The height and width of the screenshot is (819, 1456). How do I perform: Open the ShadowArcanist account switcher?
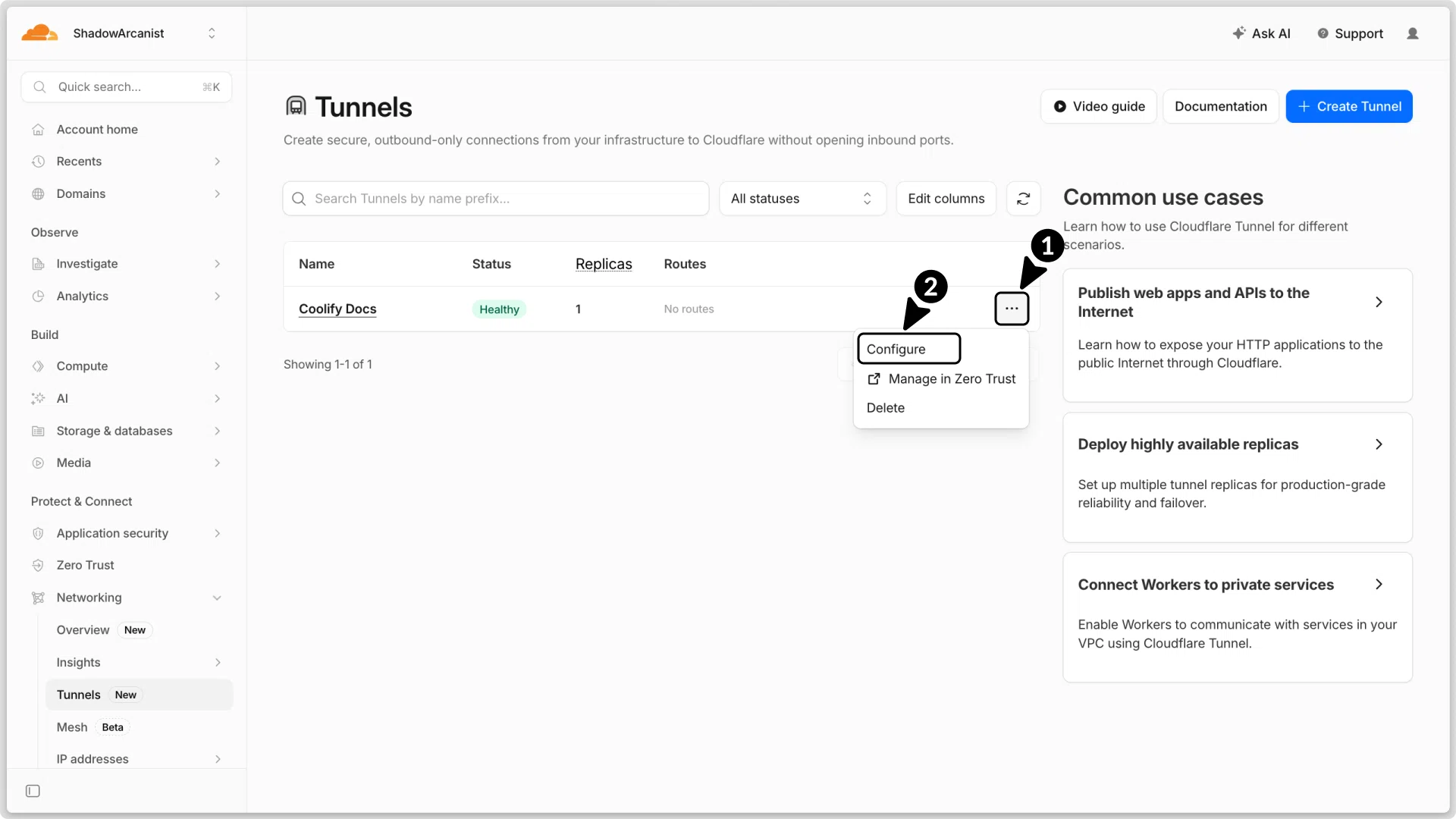pos(144,33)
